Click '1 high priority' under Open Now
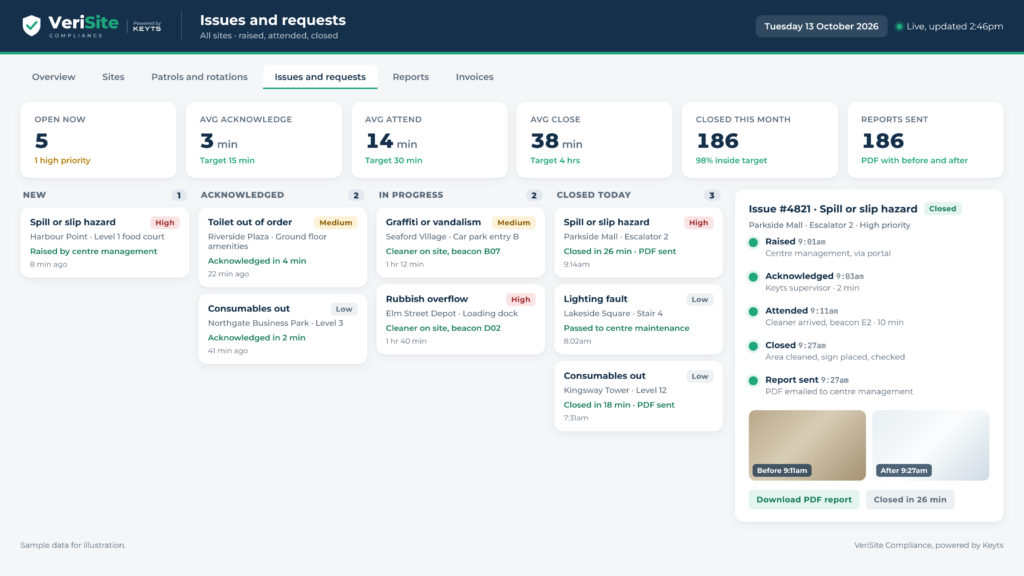 (63, 161)
